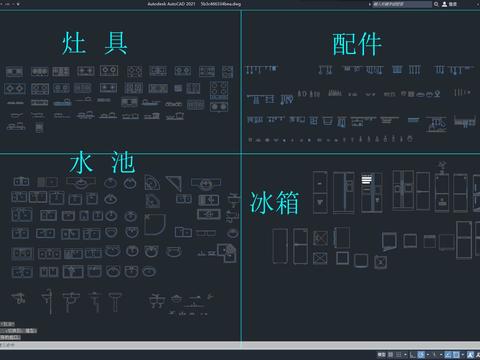Click the user account sign-in icon

click(x=444, y=4)
